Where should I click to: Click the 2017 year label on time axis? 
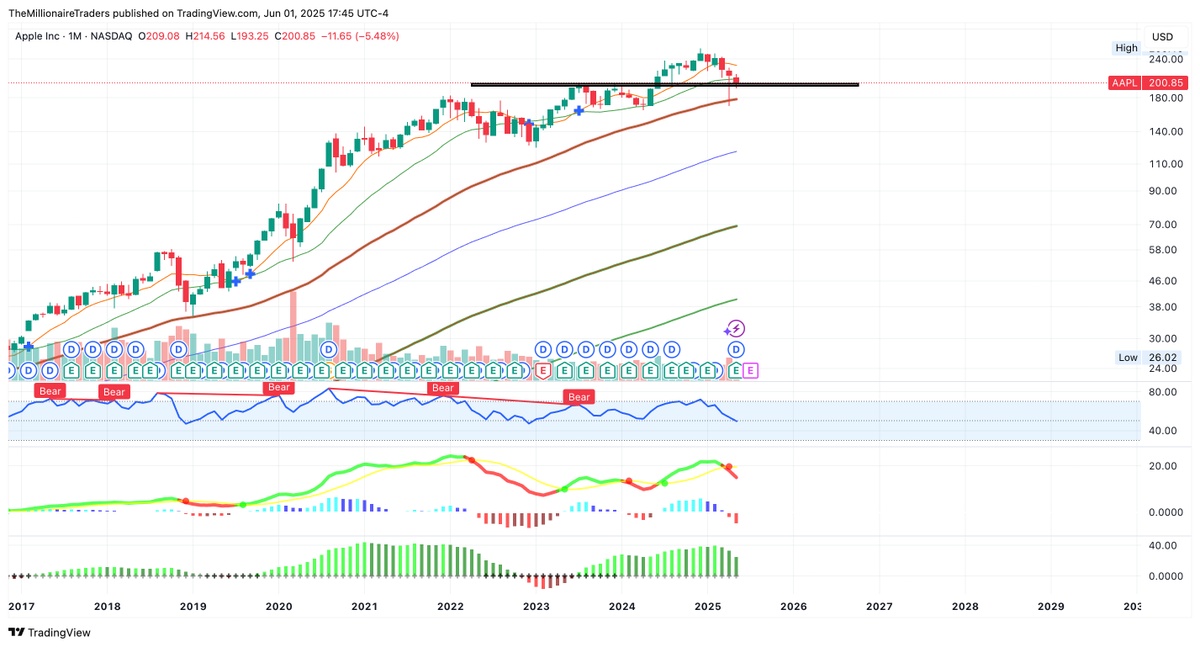point(21,607)
